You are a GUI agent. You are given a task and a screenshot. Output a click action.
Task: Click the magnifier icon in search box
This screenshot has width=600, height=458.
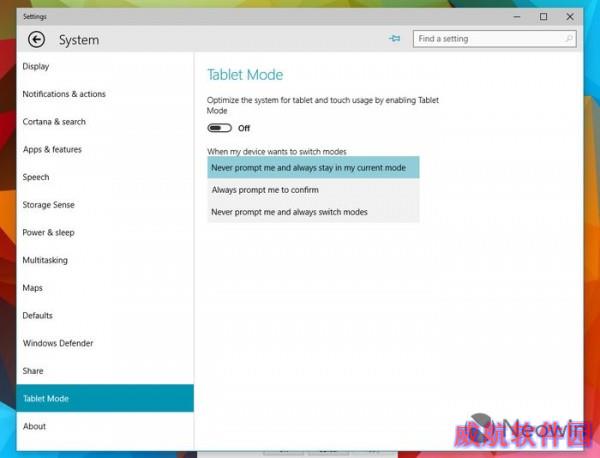[569, 39]
